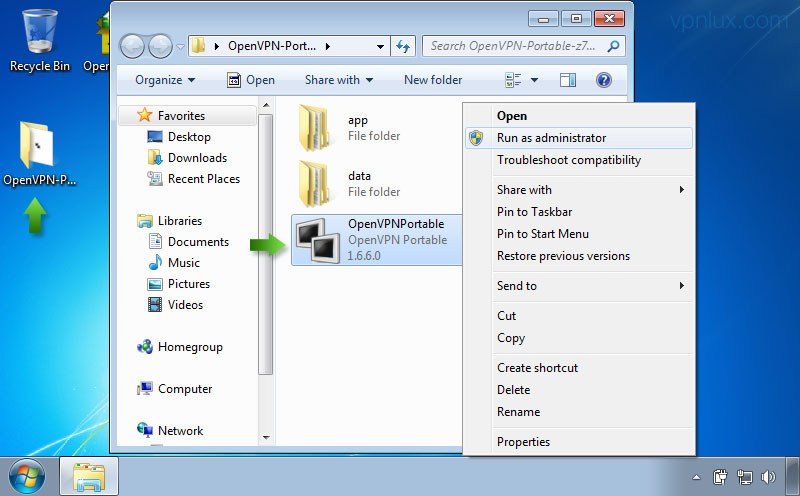Expand the recent pages dropdown arrow
Image resolution: width=800 pixels, height=496 pixels.
(180, 47)
